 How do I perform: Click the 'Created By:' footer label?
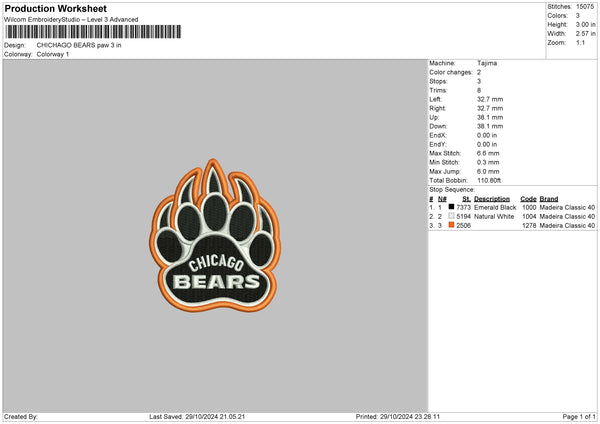pos(21,417)
